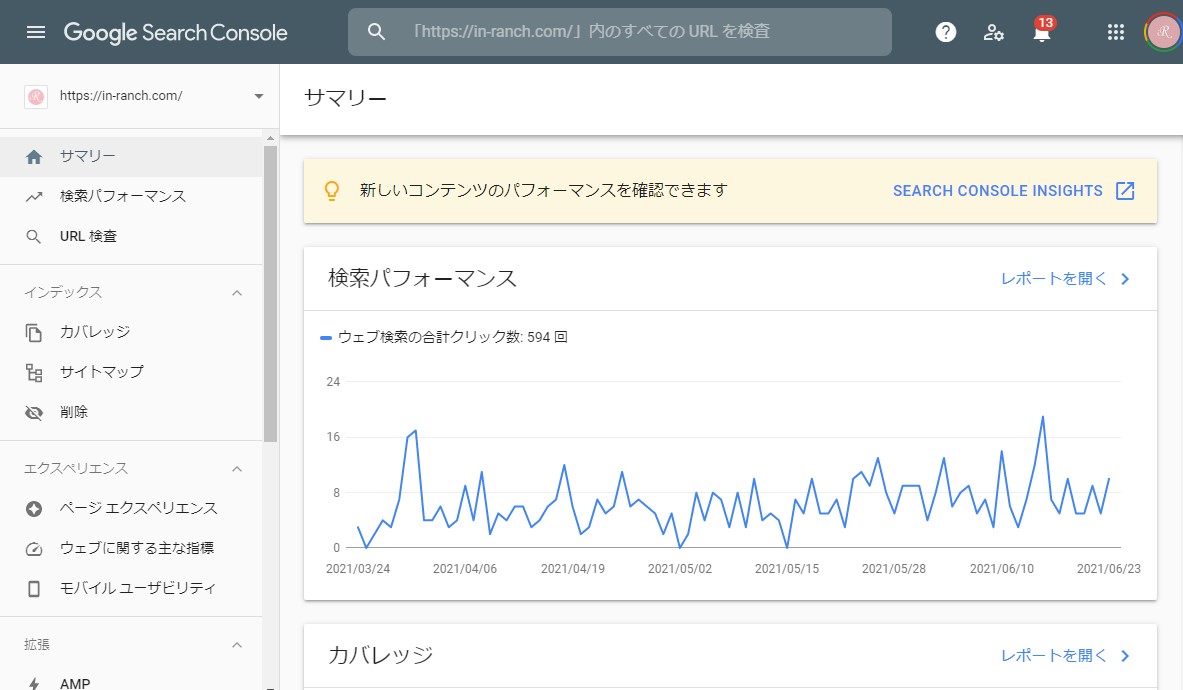Viewport: 1183px width, 690px height.
Task: Click the chevron arrow in 検索パフォーマンス card header
Action: (x=1125, y=279)
